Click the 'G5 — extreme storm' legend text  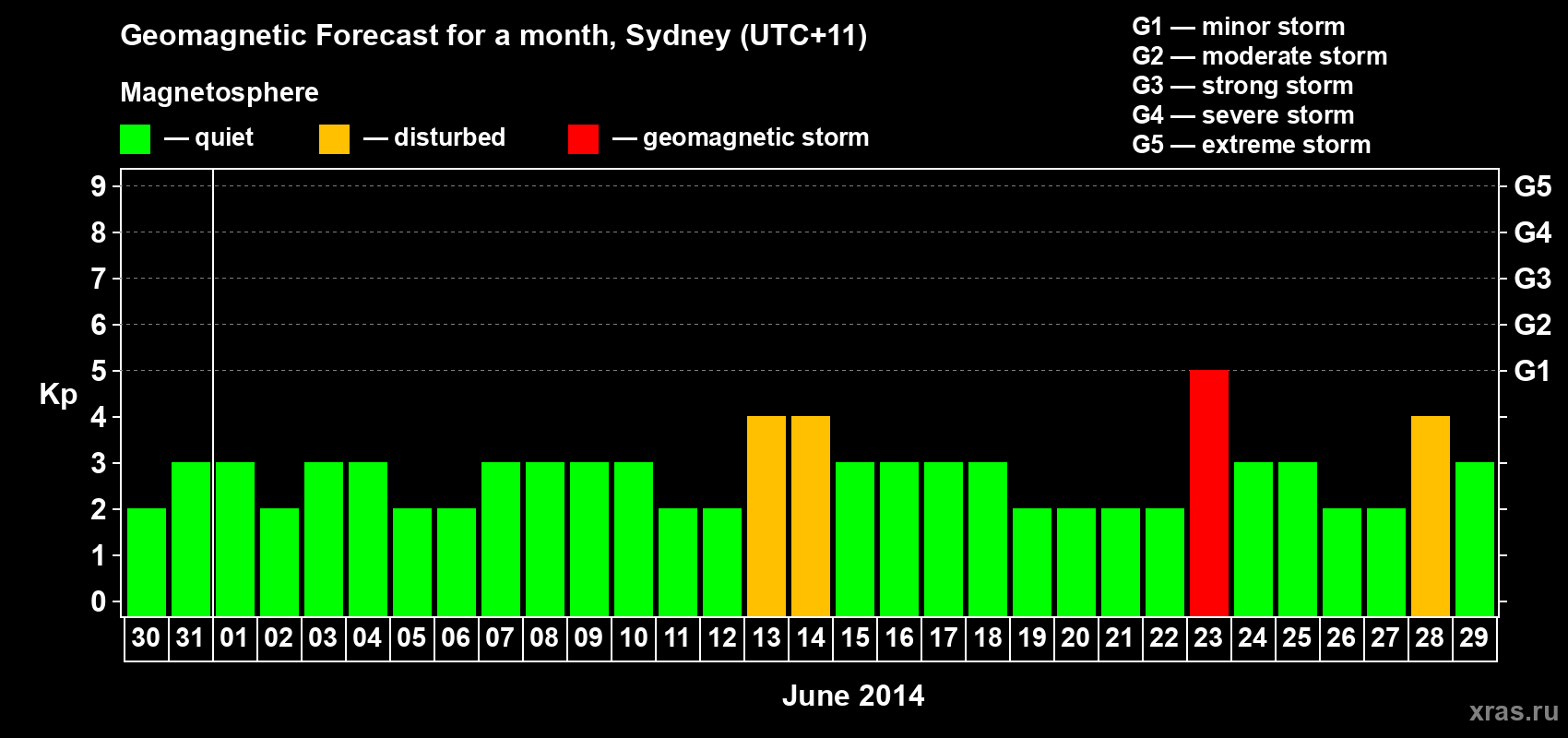(1252, 145)
